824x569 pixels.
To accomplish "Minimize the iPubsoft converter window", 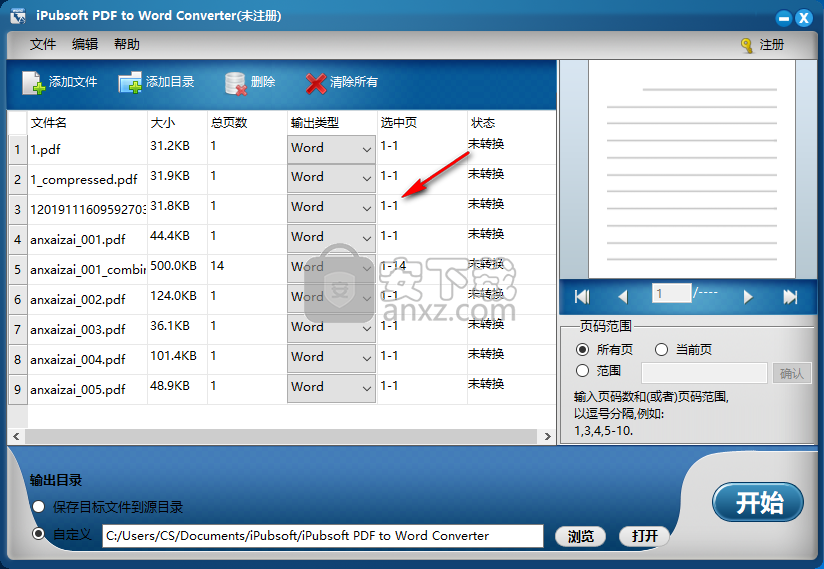I will [x=784, y=19].
